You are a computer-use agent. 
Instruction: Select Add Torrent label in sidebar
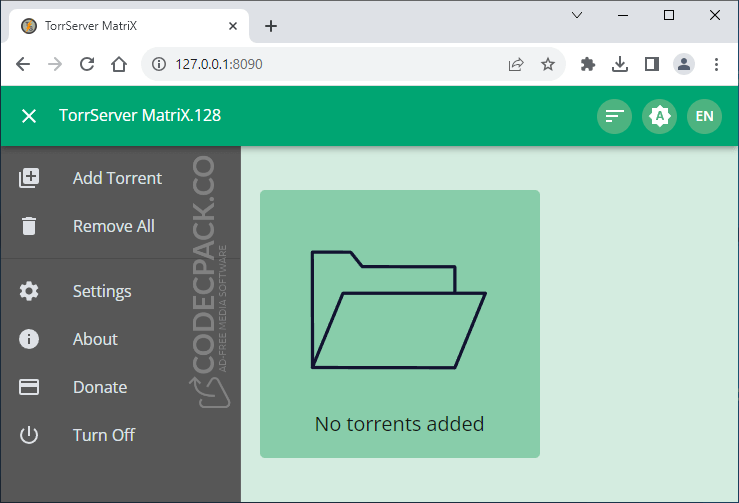[x=117, y=178]
